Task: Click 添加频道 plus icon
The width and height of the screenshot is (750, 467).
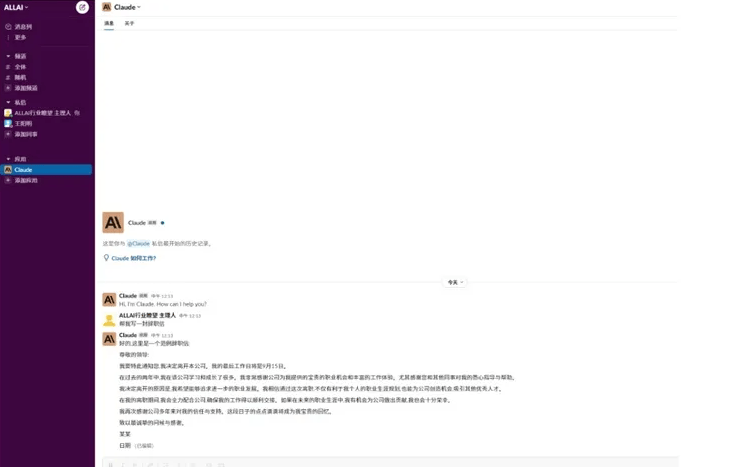Action: [x=8, y=88]
